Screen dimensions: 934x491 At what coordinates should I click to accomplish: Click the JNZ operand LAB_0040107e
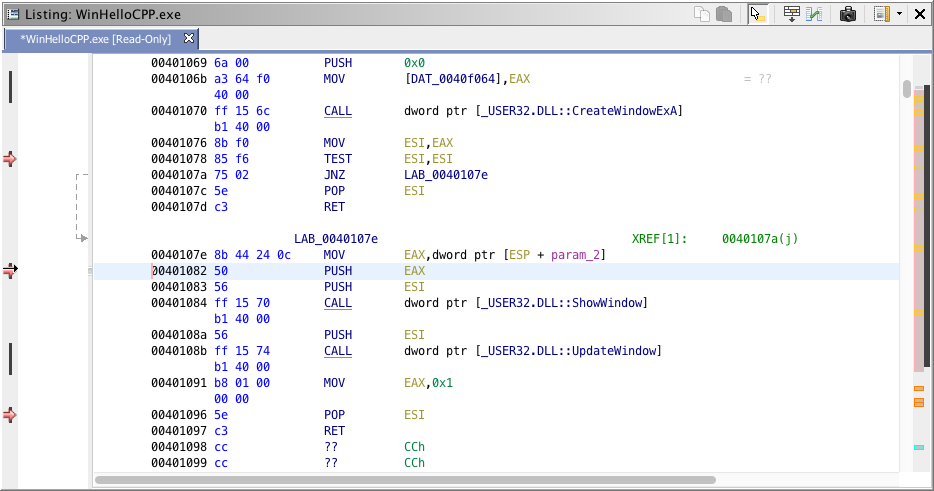pyautogui.click(x=446, y=175)
